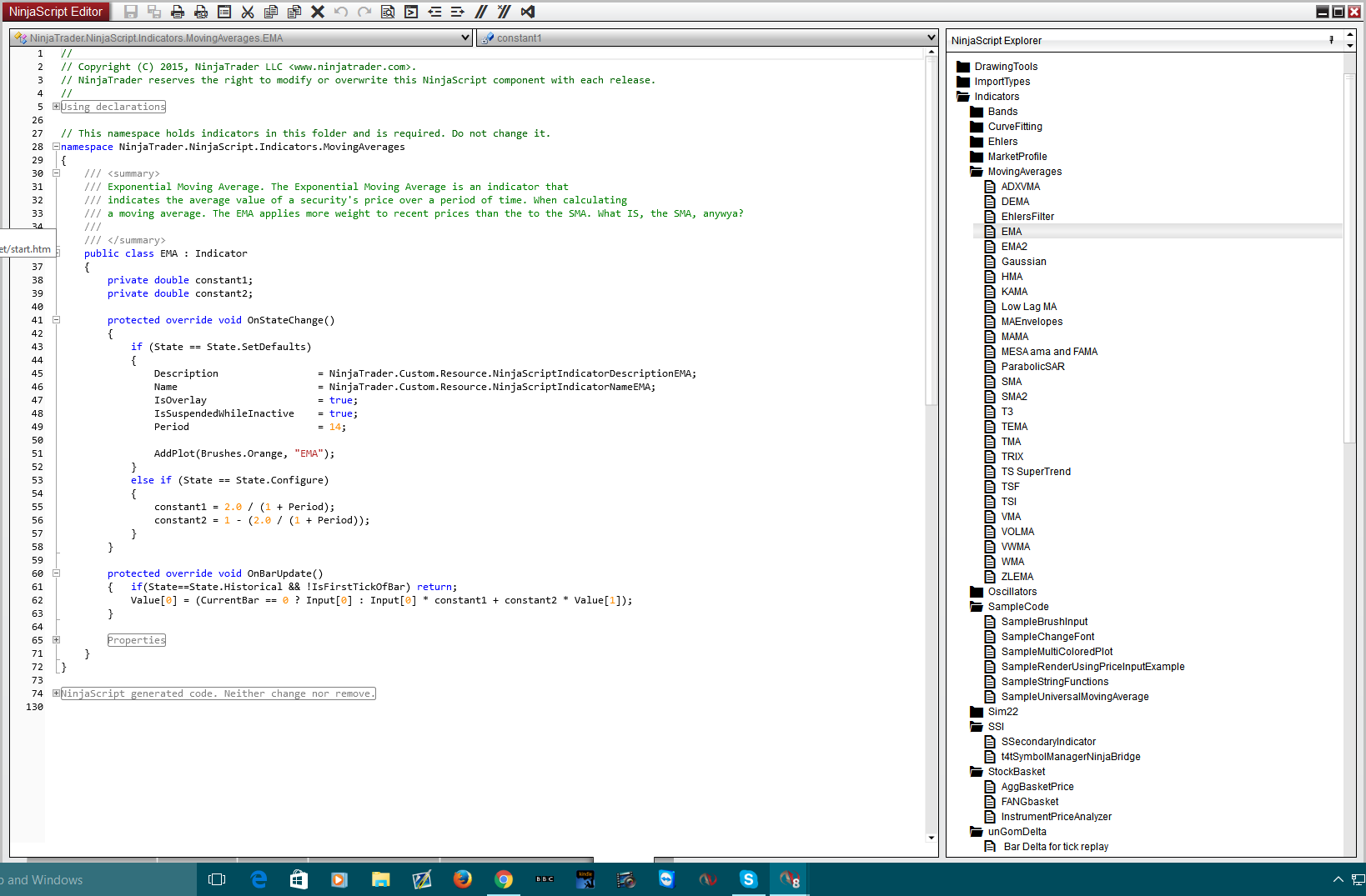Screen dimensions: 1366x896
Task: Collapse the summary comment fold
Action: tap(56, 173)
